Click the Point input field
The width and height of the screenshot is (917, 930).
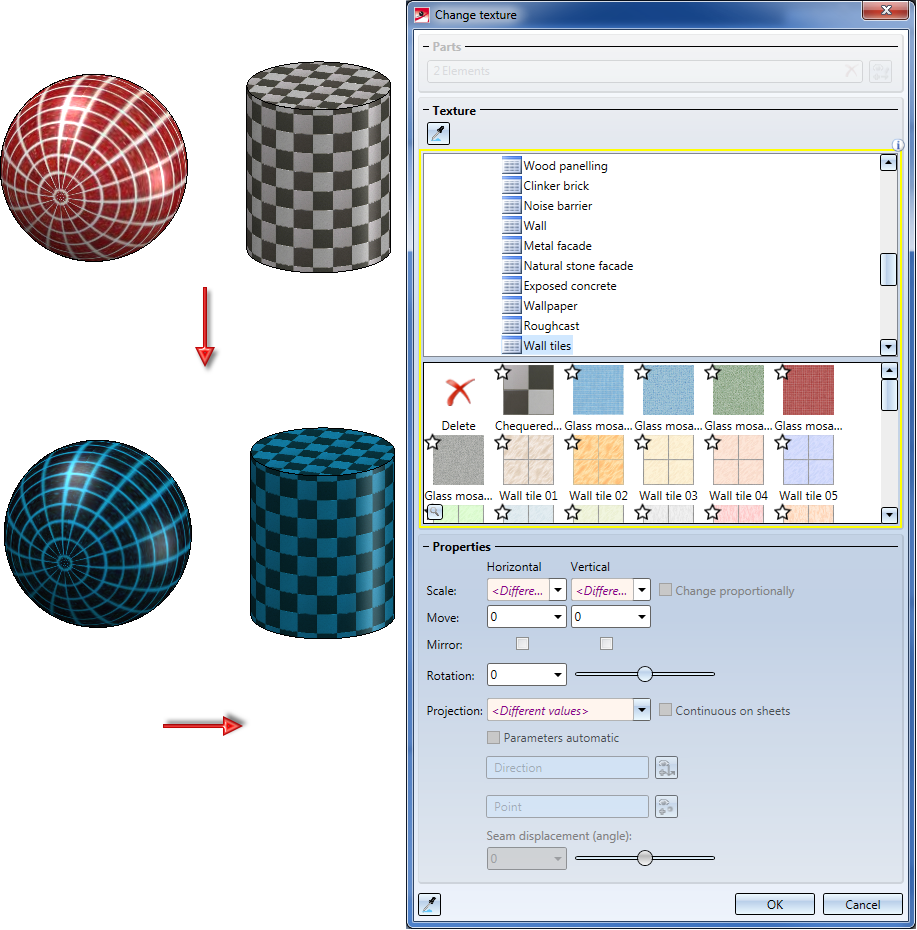point(567,807)
